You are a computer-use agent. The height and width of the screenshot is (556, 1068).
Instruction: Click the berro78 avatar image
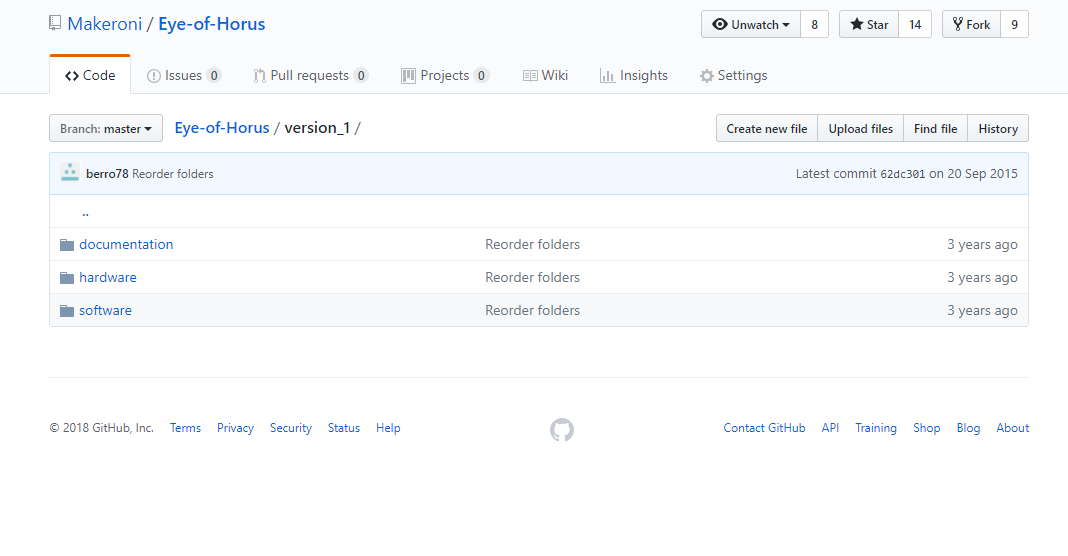point(69,173)
